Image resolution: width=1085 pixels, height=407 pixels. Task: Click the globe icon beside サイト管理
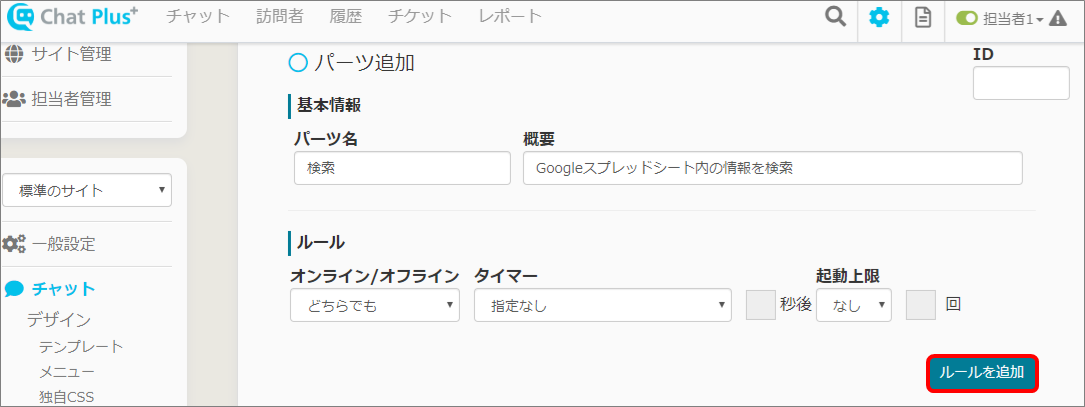pyautogui.click(x=14, y=53)
